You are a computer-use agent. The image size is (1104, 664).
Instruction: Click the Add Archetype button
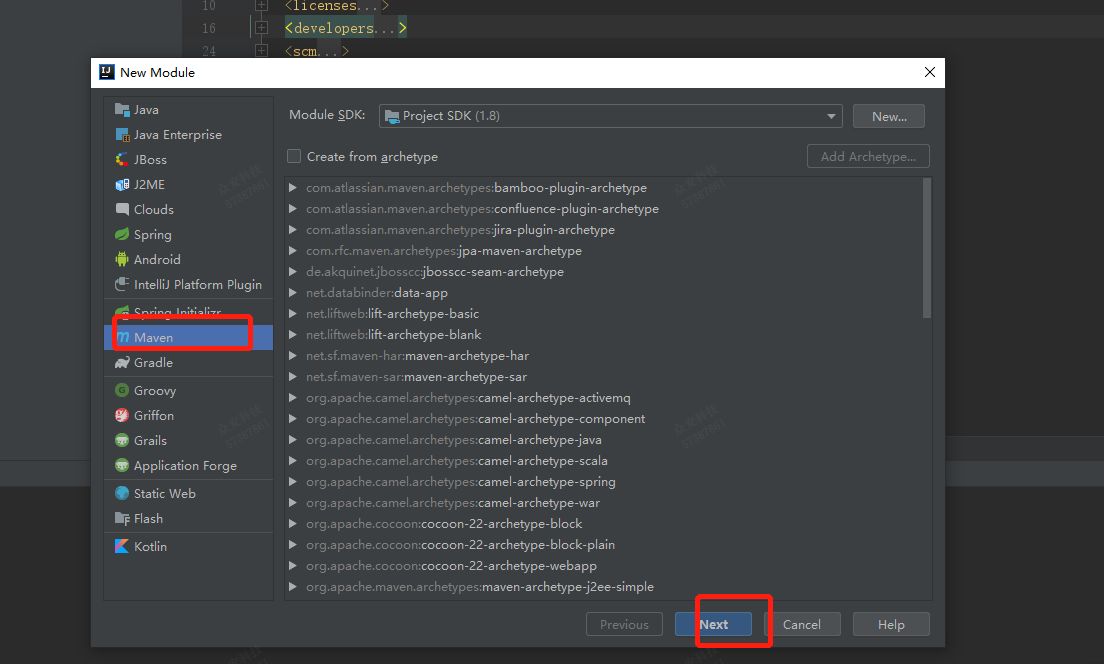(868, 156)
